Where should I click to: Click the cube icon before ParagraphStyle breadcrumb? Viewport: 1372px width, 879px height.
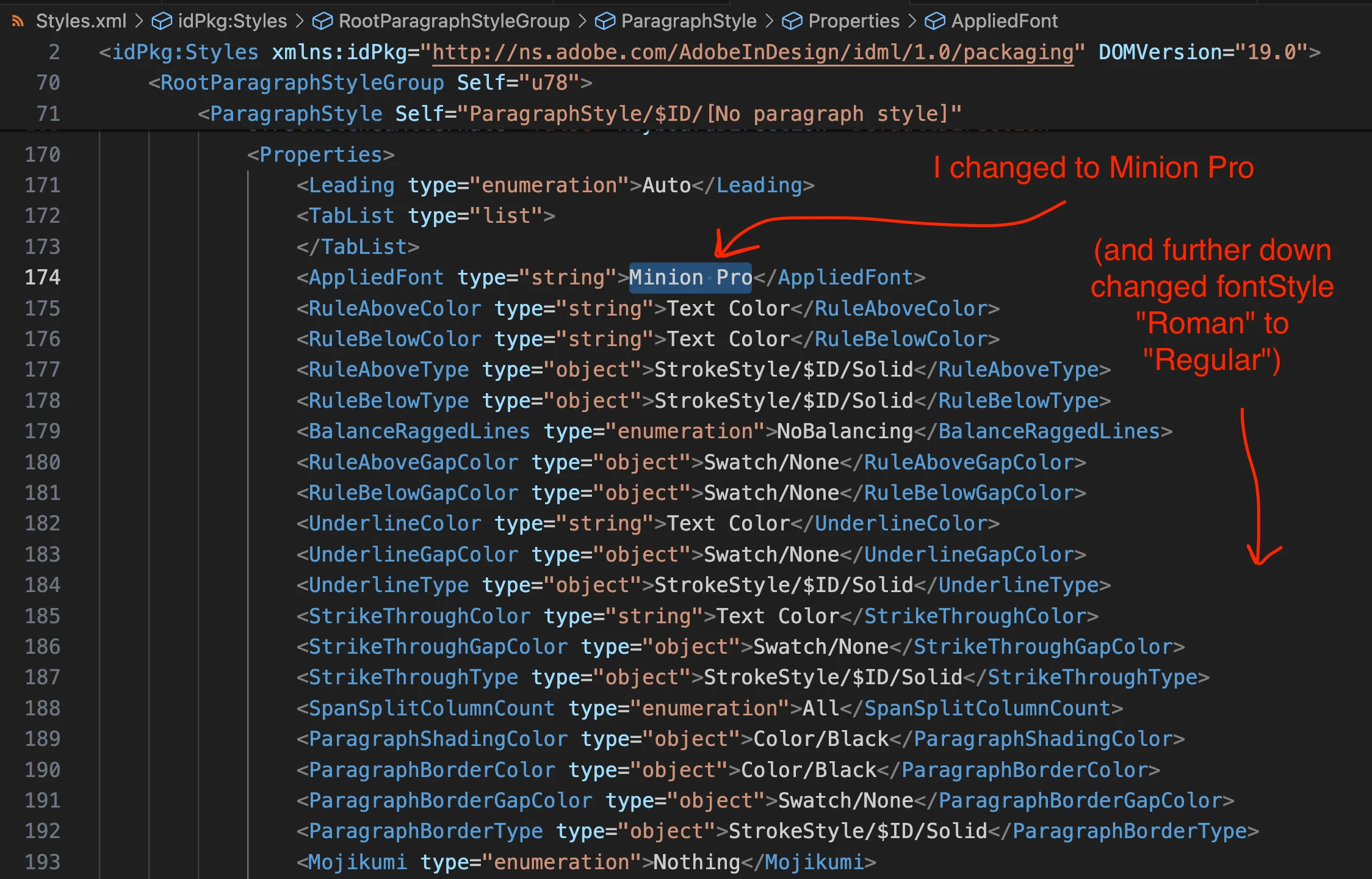point(605,21)
